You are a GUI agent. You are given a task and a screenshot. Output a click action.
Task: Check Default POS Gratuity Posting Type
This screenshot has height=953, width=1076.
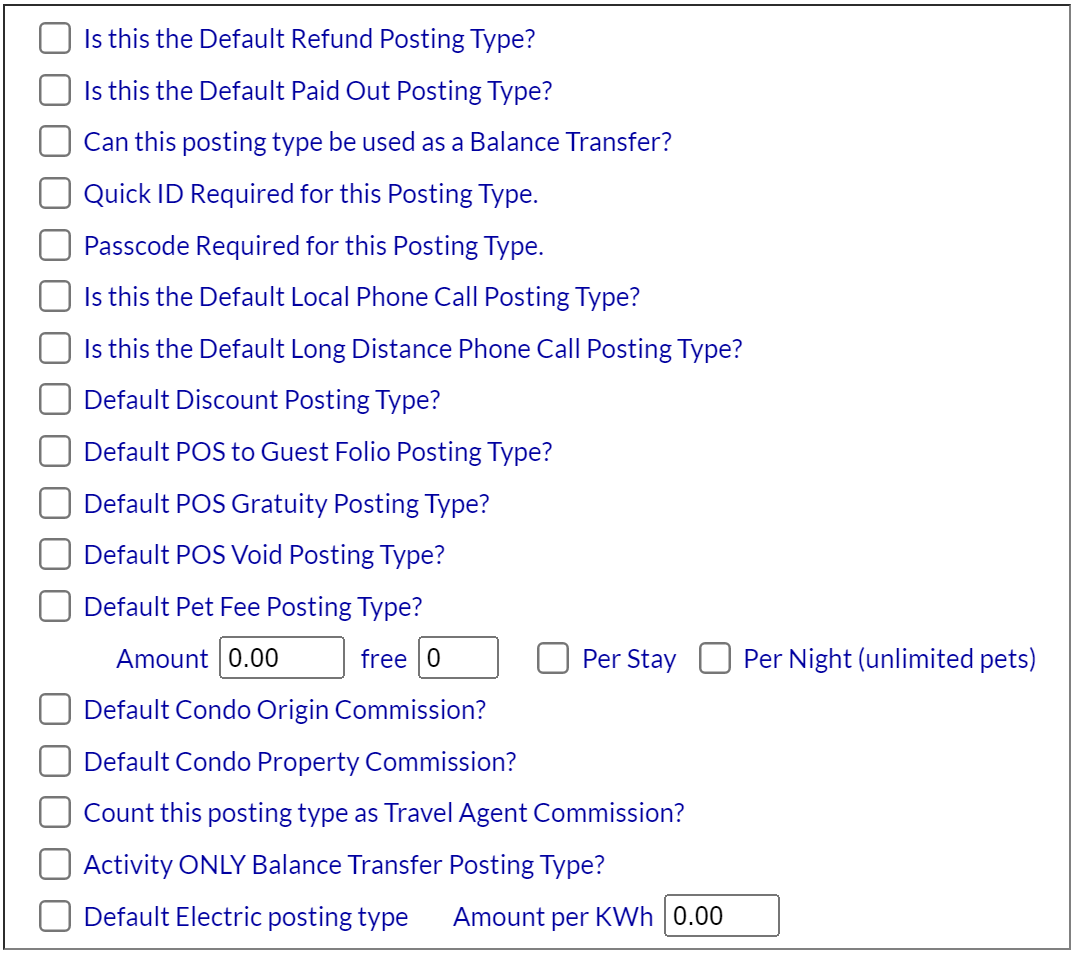point(55,503)
